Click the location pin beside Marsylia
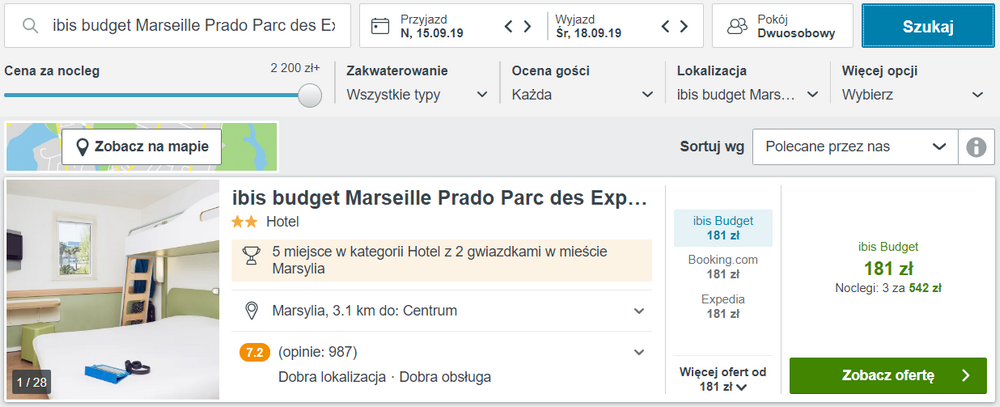The image size is (1000, 407). 251,311
